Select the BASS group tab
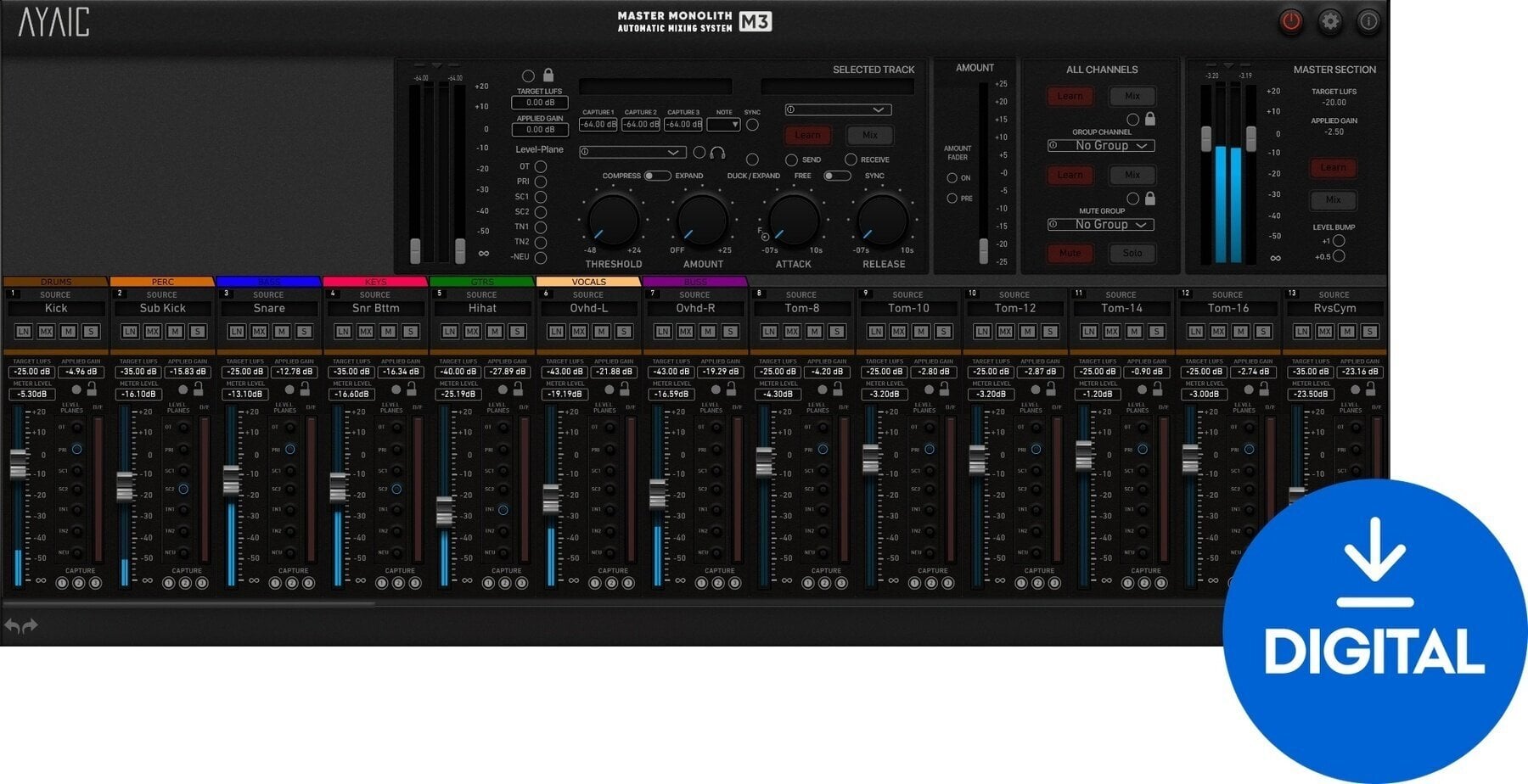1528x784 pixels. (269, 282)
